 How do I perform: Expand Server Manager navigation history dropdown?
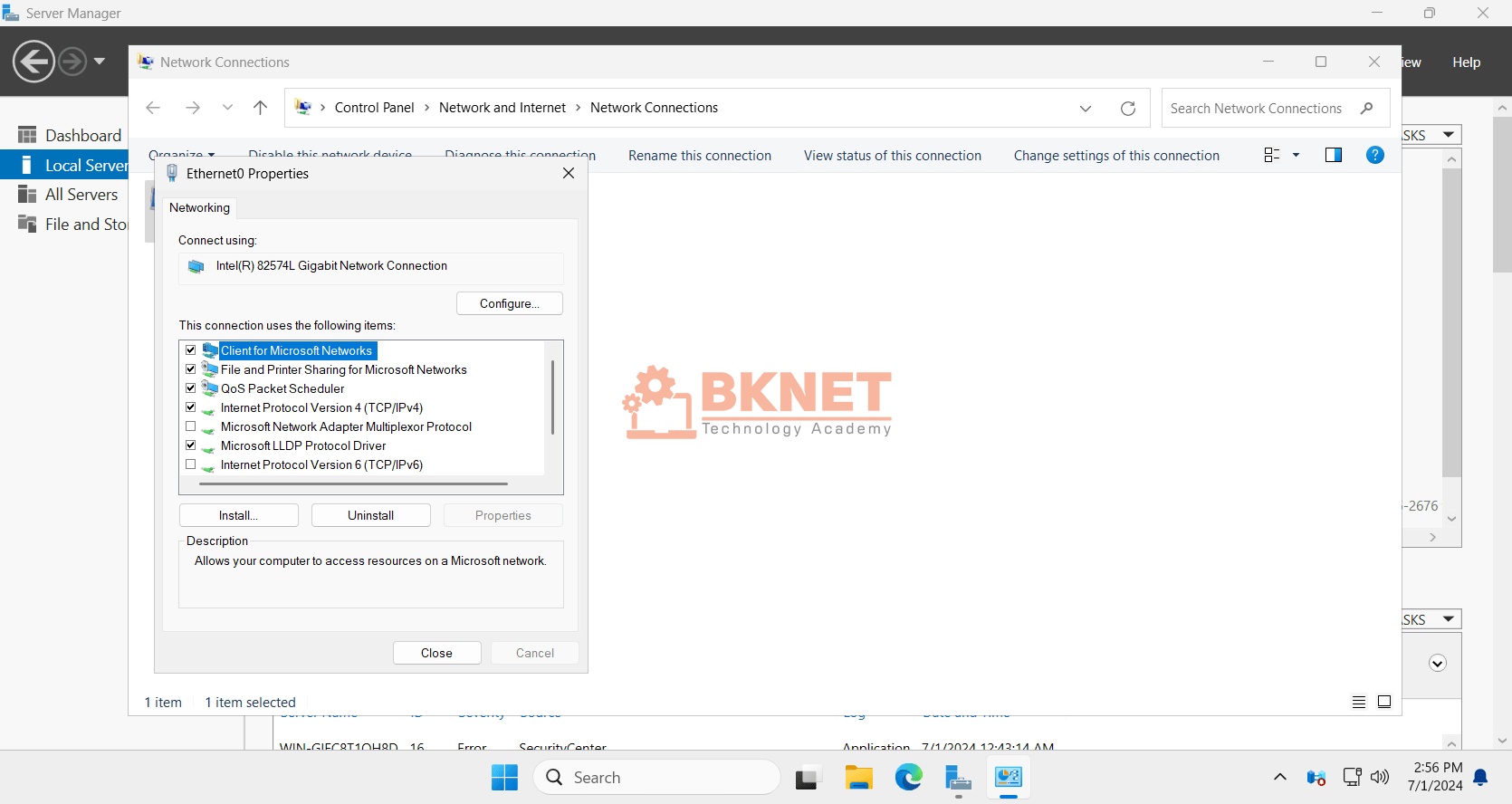point(100,62)
